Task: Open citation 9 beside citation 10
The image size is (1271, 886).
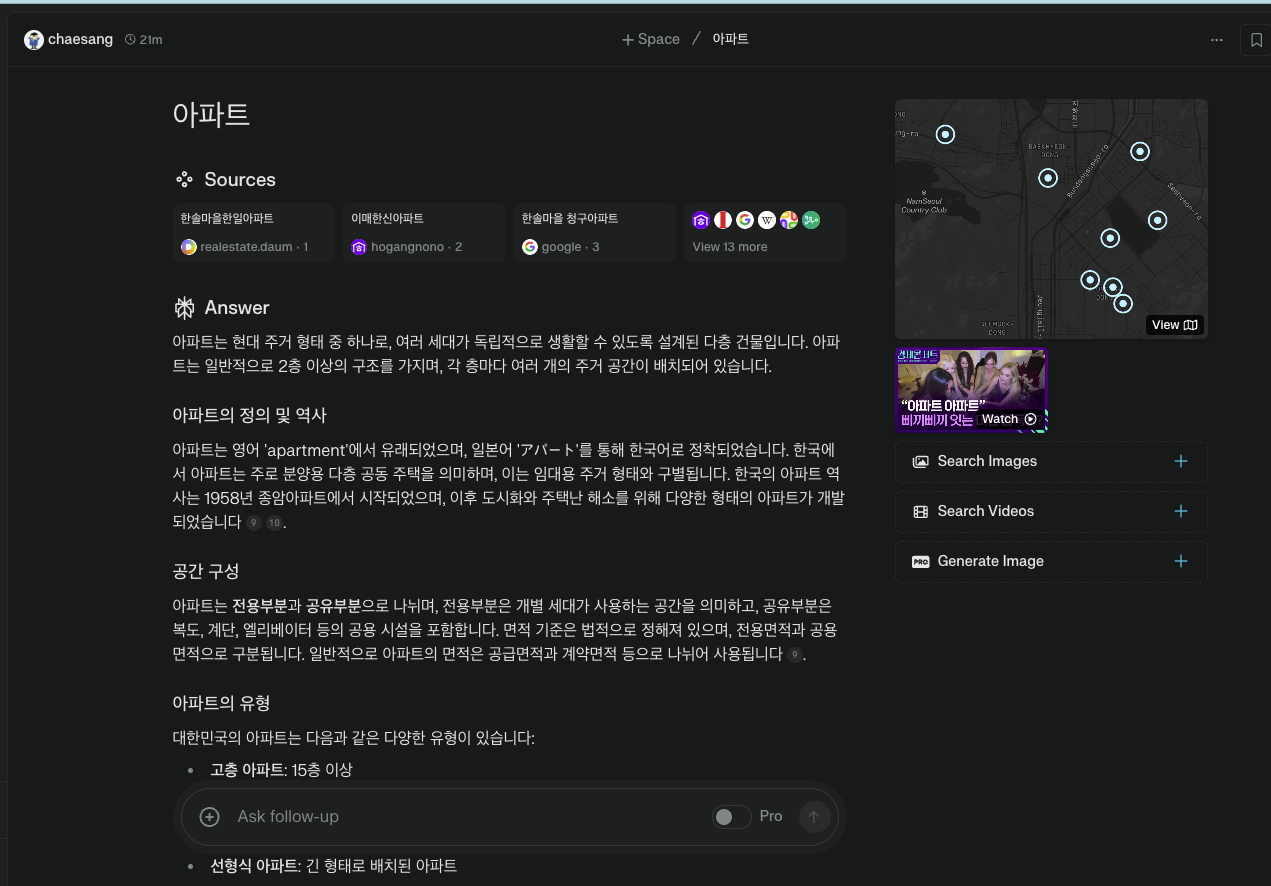Action: [x=254, y=523]
